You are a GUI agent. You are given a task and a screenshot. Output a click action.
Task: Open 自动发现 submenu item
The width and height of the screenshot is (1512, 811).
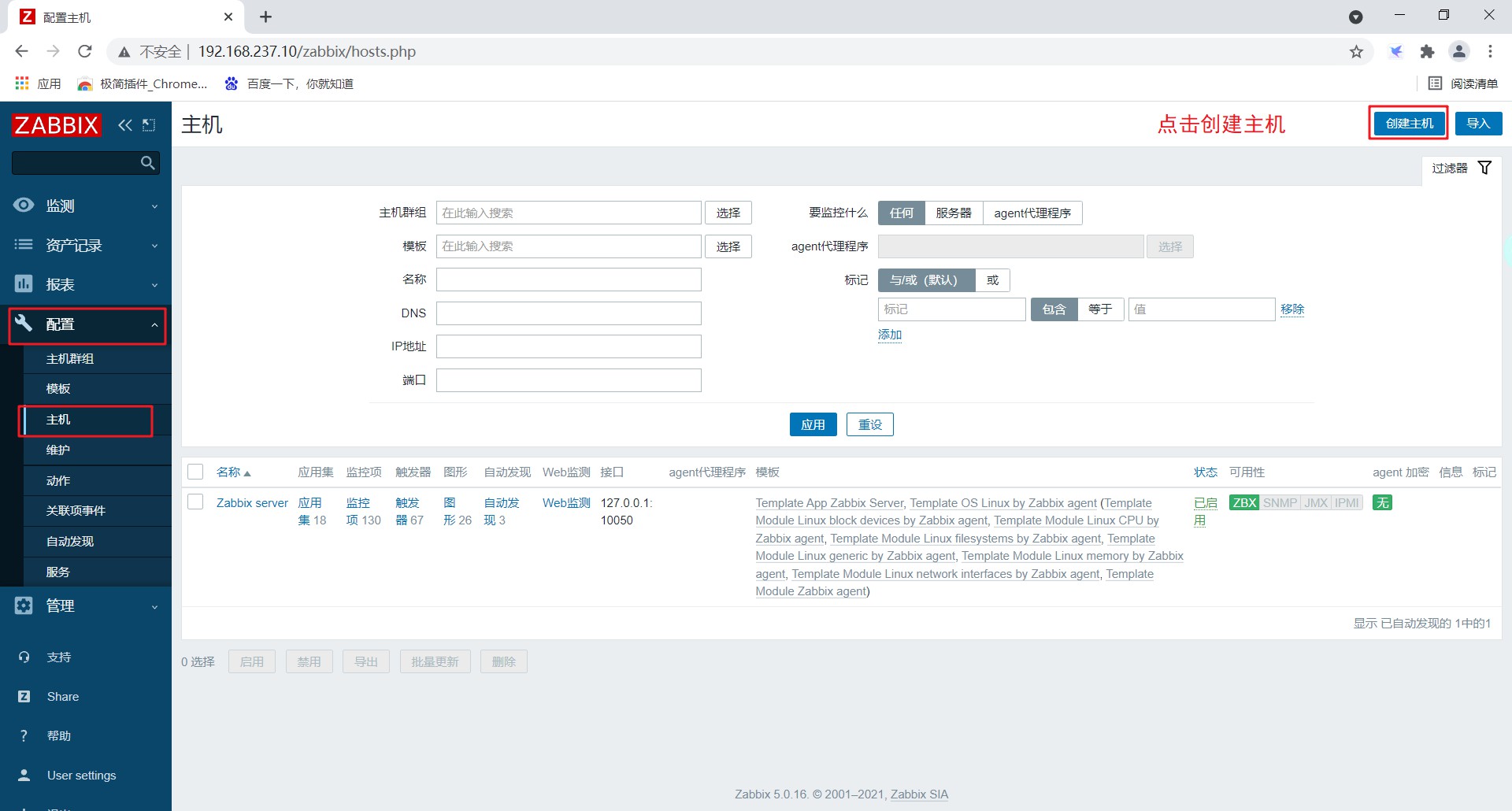[98, 541]
